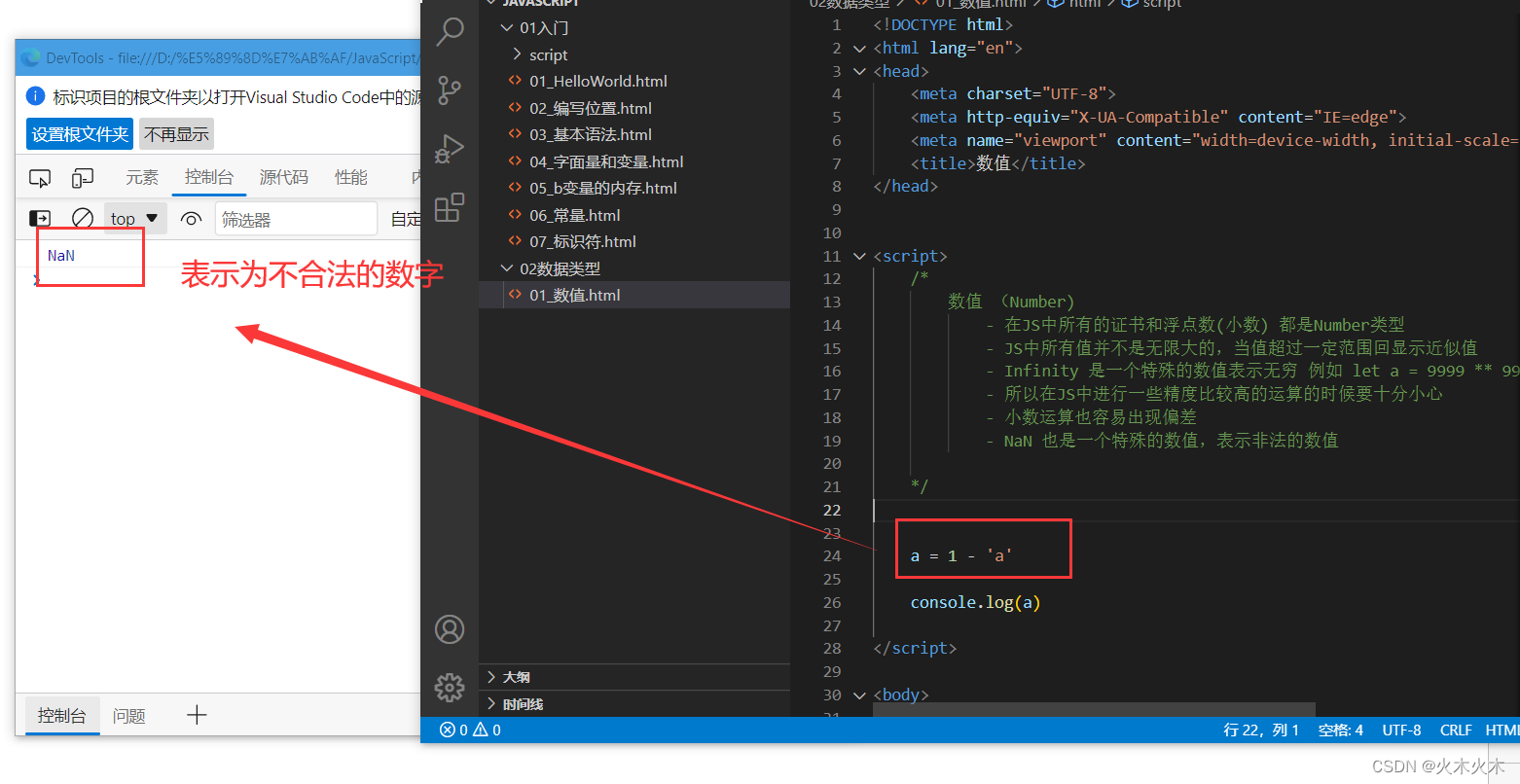This screenshot has height=784, width=1520.
Task: Open 05_b变量的内存.html file
Action: point(634,189)
